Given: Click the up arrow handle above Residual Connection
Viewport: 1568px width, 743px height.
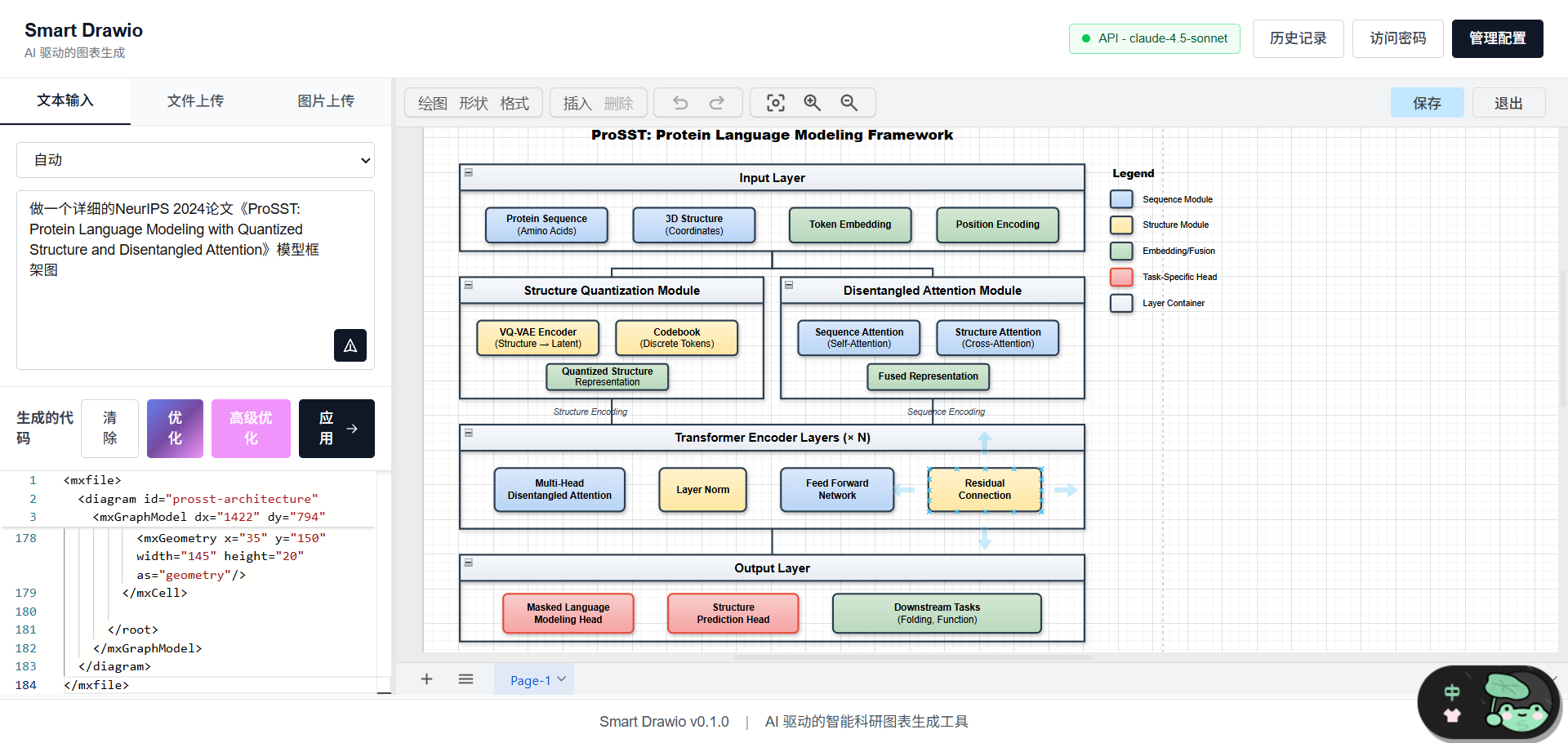Looking at the screenshot, I should [985, 443].
